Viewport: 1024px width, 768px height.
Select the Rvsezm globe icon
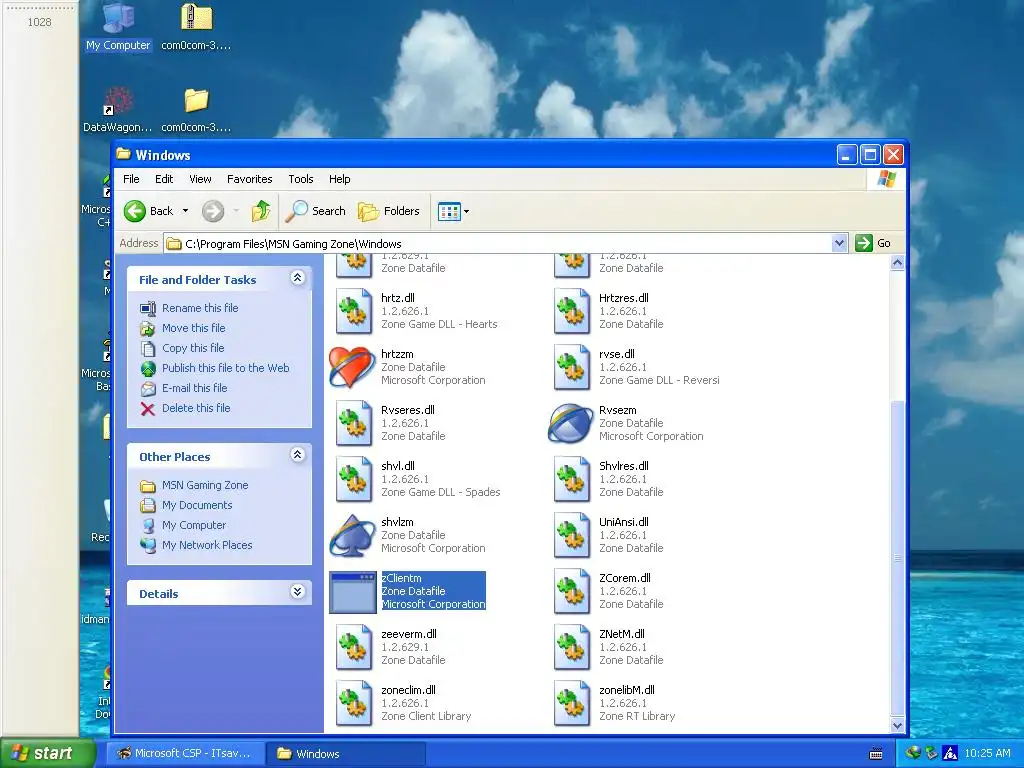570,423
